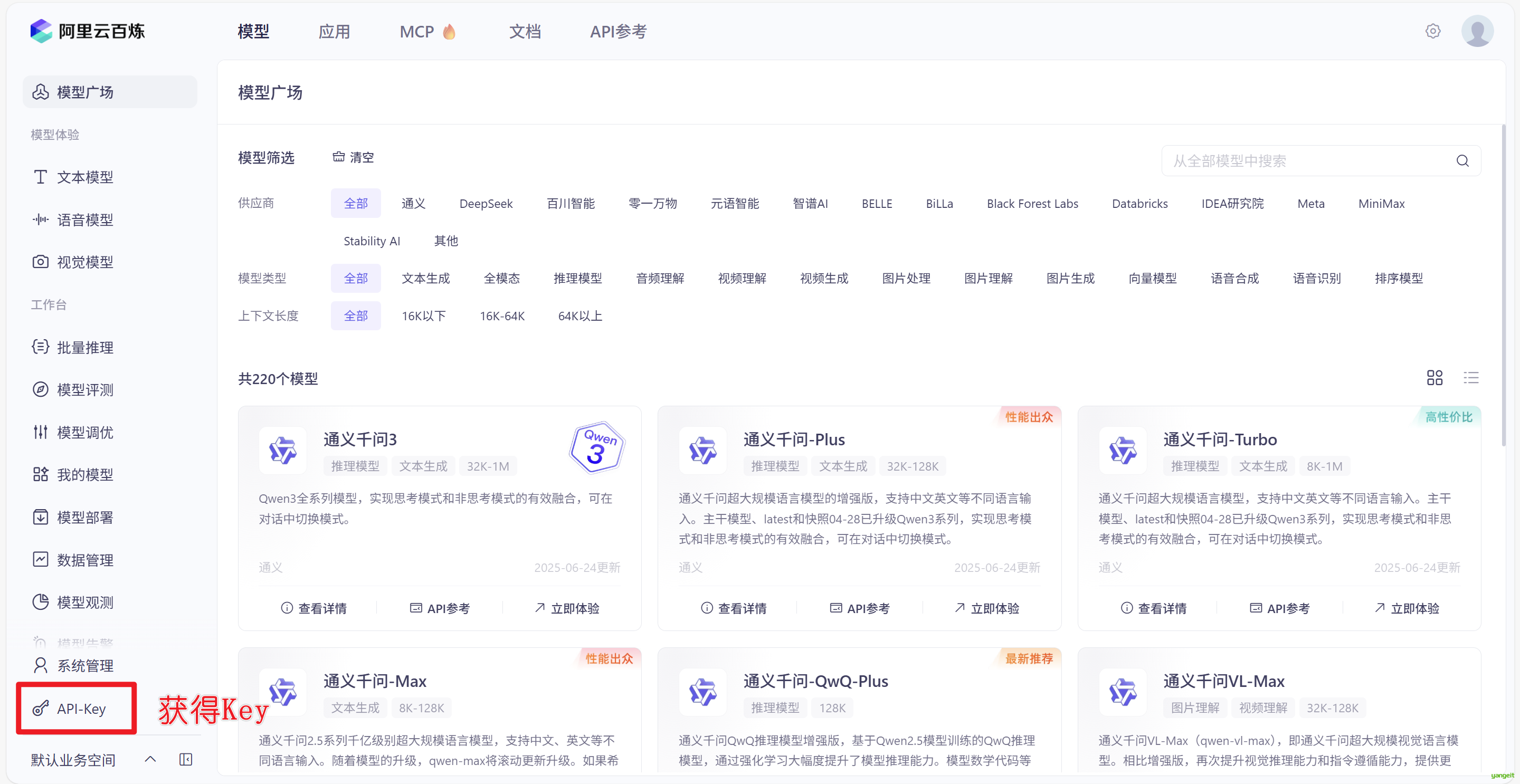The image size is (1520, 784).
Task: Click the 通义千问-Max model logo
Action: click(x=283, y=692)
